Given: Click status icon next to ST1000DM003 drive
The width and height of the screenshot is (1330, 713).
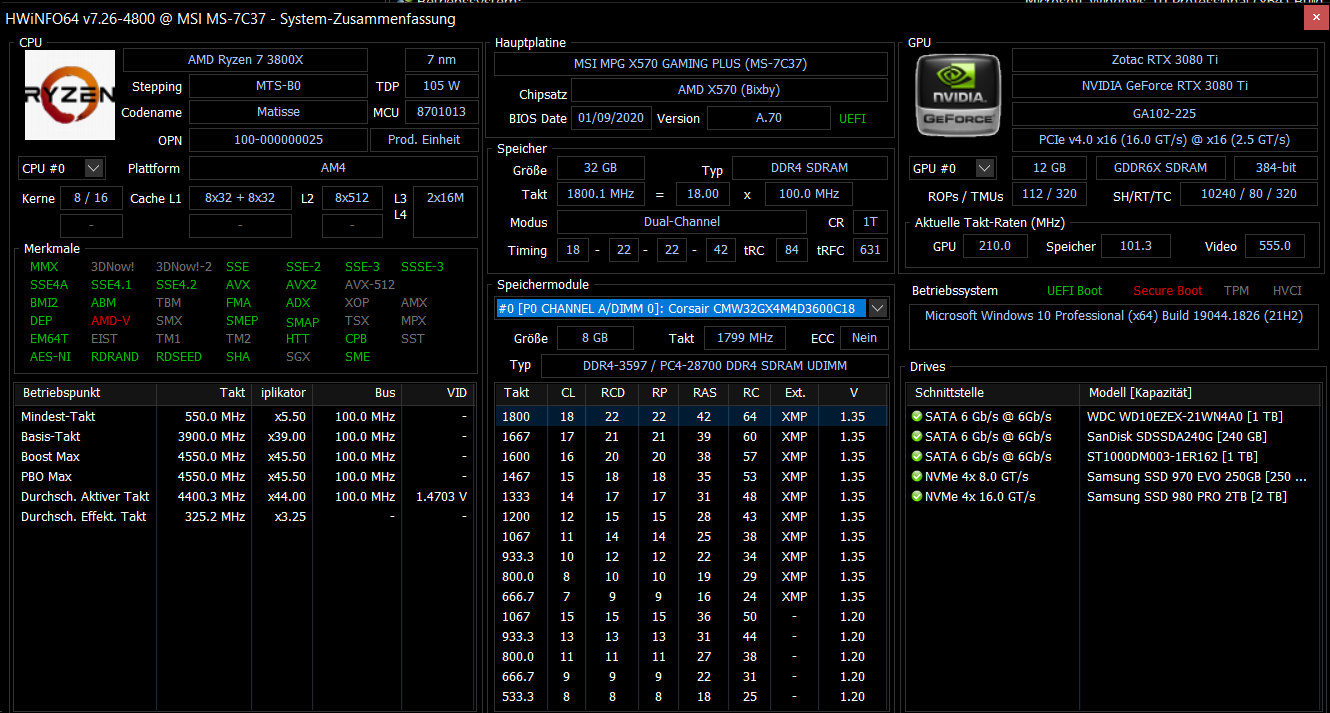Looking at the screenshot, I should tap(917, 456).
